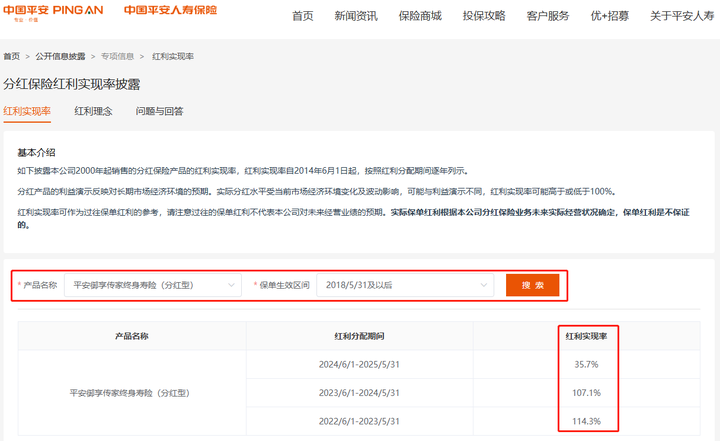Switch to the 红利实现率 tab
The image size is (720, 441).
[27, 111]
